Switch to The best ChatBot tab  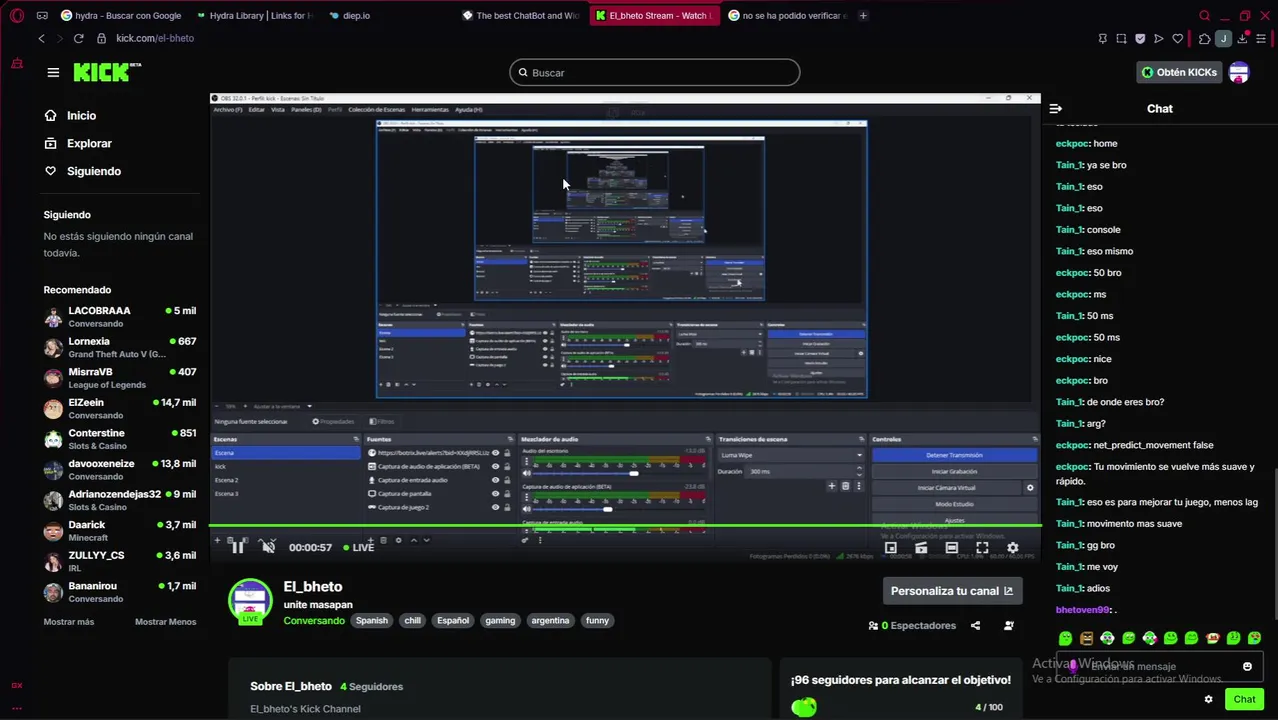coord(521,16)
